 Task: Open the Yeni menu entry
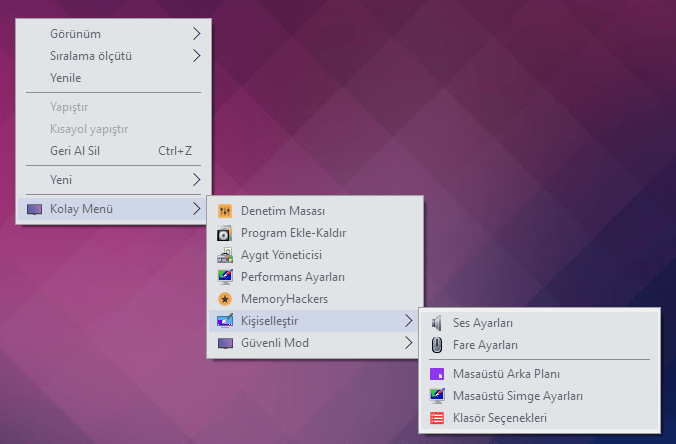(x=113, y=180)
